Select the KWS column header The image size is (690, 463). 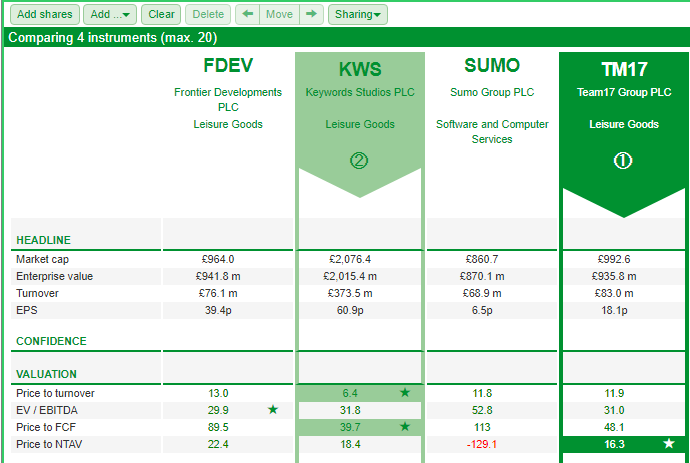click(x=360, y=69)
